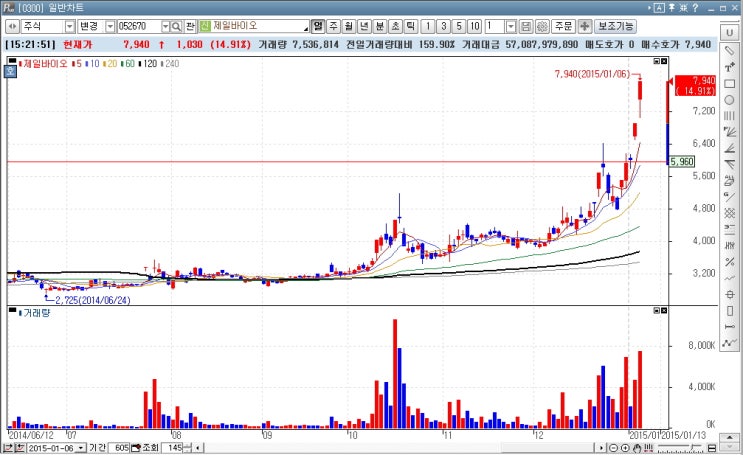Image resolution: width=743 pixels, height=455 pixels.
Task: Select the trend line drawing tool
Action: coord(730,50)
